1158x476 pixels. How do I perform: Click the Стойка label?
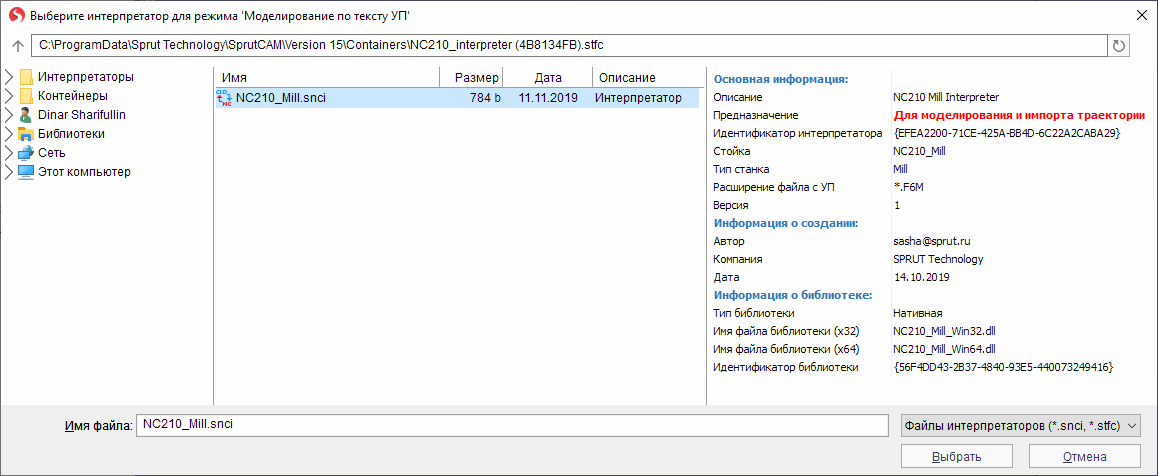coord(732,151)
